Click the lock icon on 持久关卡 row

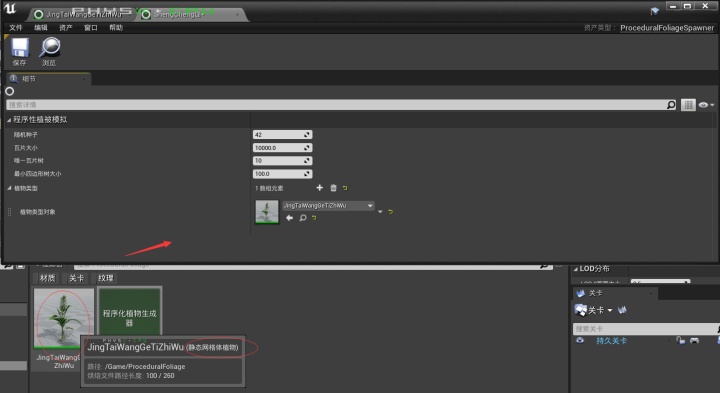(680, 340)
